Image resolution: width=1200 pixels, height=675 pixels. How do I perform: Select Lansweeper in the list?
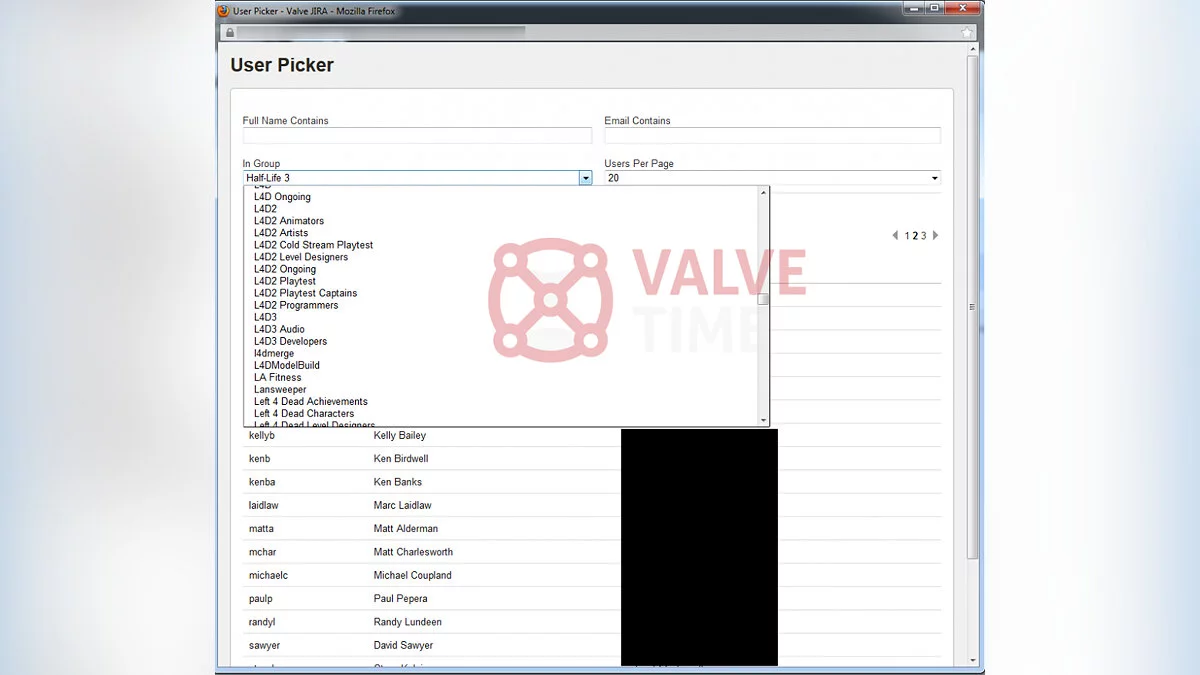[x=280, y=389]
